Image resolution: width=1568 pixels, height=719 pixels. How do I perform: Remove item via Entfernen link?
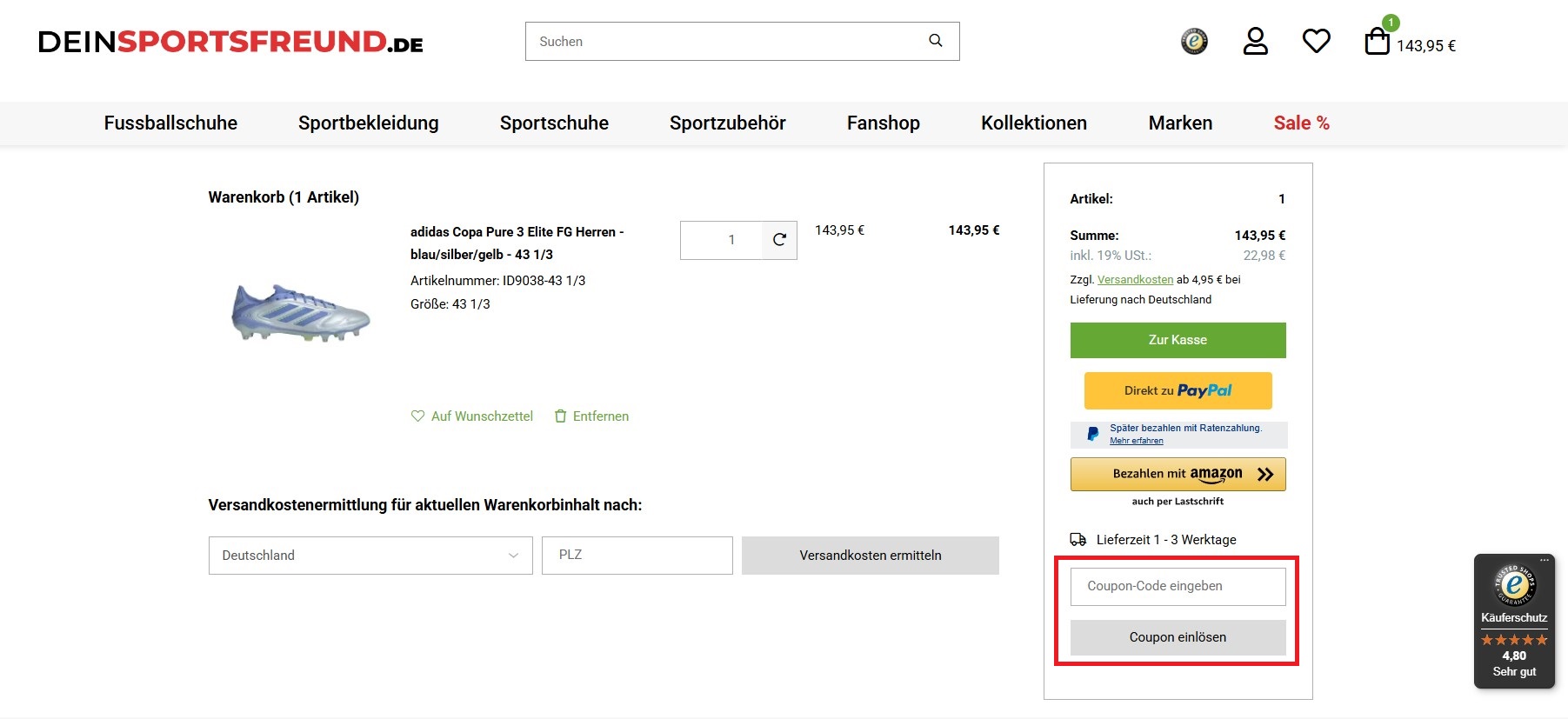click(x=601, y=416)
